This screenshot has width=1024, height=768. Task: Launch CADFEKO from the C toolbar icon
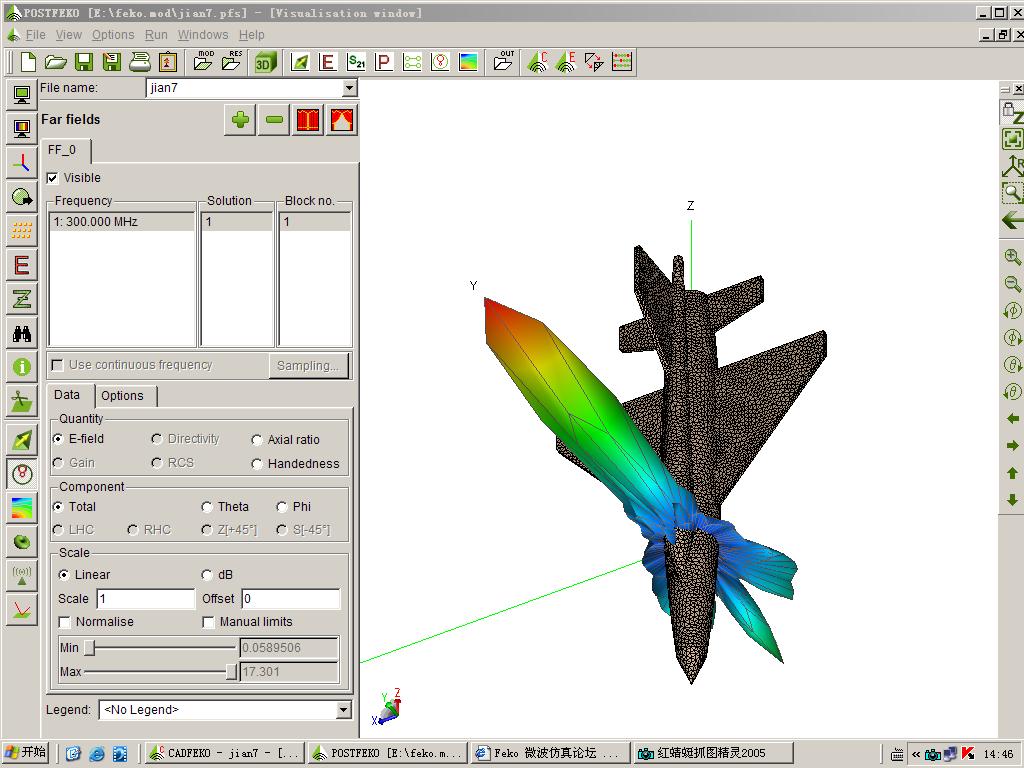click(537, 62)
